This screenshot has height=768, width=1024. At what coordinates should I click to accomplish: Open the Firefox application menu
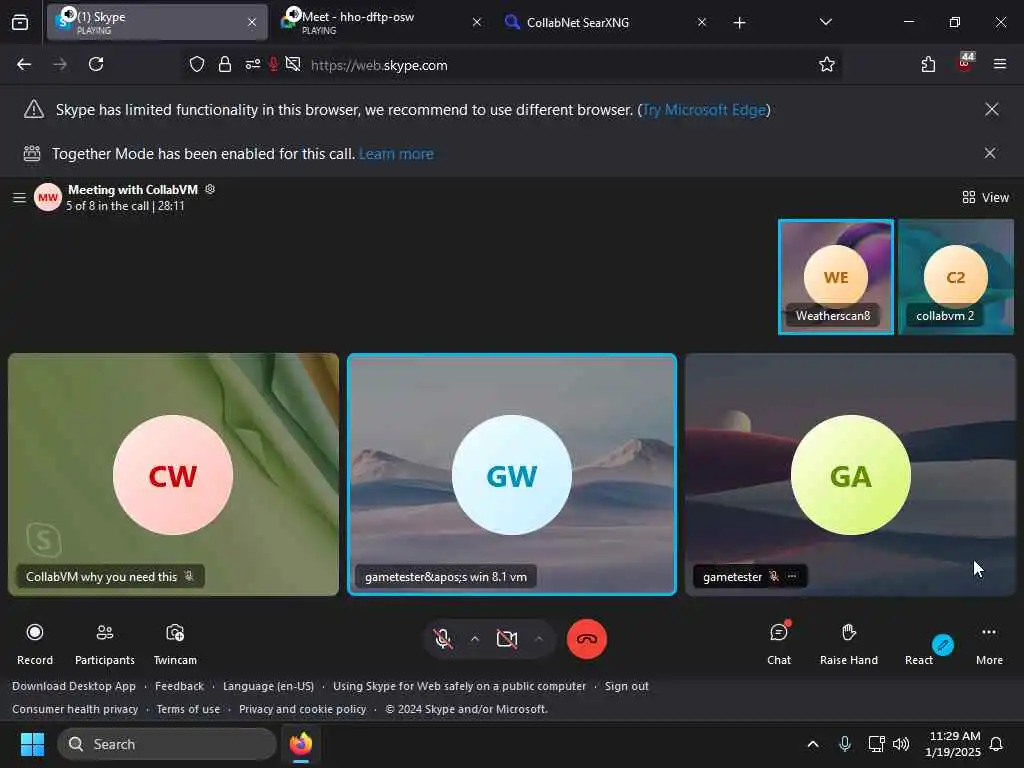999,64
